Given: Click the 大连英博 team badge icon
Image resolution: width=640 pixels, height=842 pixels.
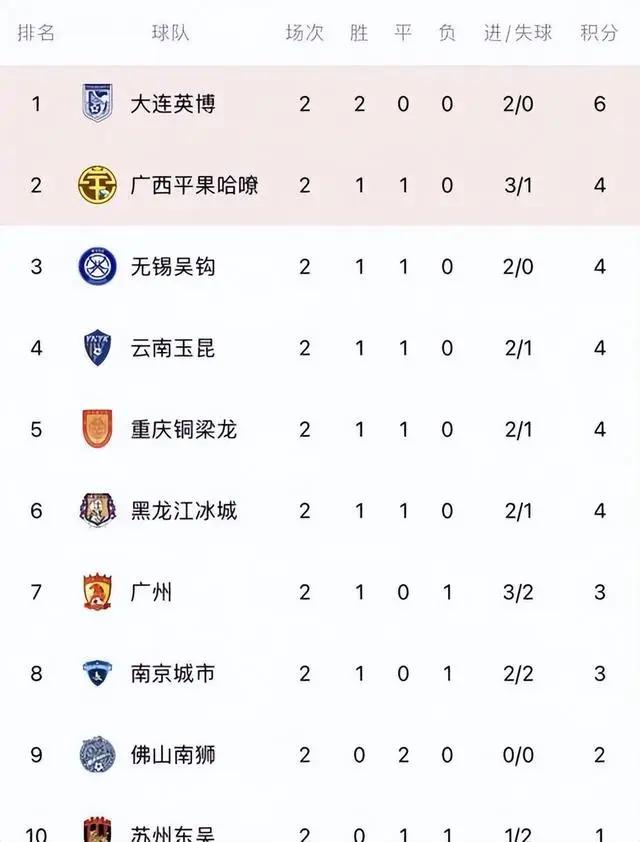Looking at the screenshot, I should pos(97,103).
